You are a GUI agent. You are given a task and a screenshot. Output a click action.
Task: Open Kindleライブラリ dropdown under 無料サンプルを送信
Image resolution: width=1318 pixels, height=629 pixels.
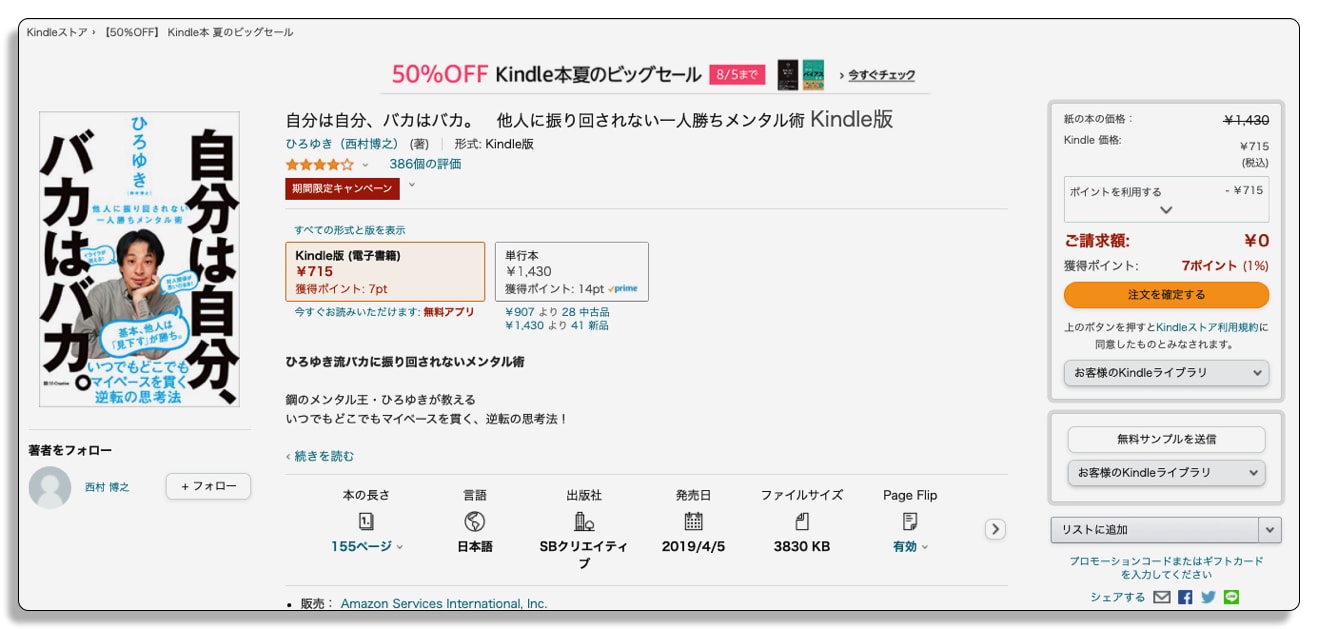1166,472
